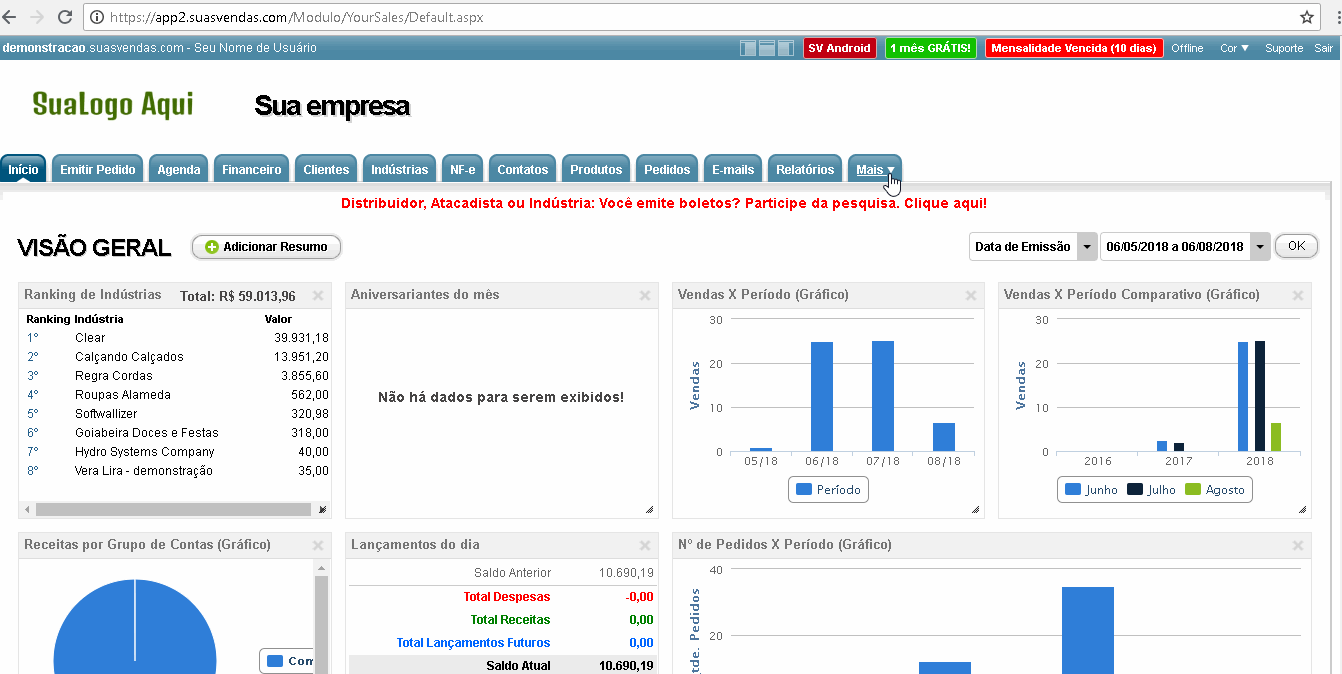Close the Vendas X Período (Gráfico) widget

[x=971, y=295]
